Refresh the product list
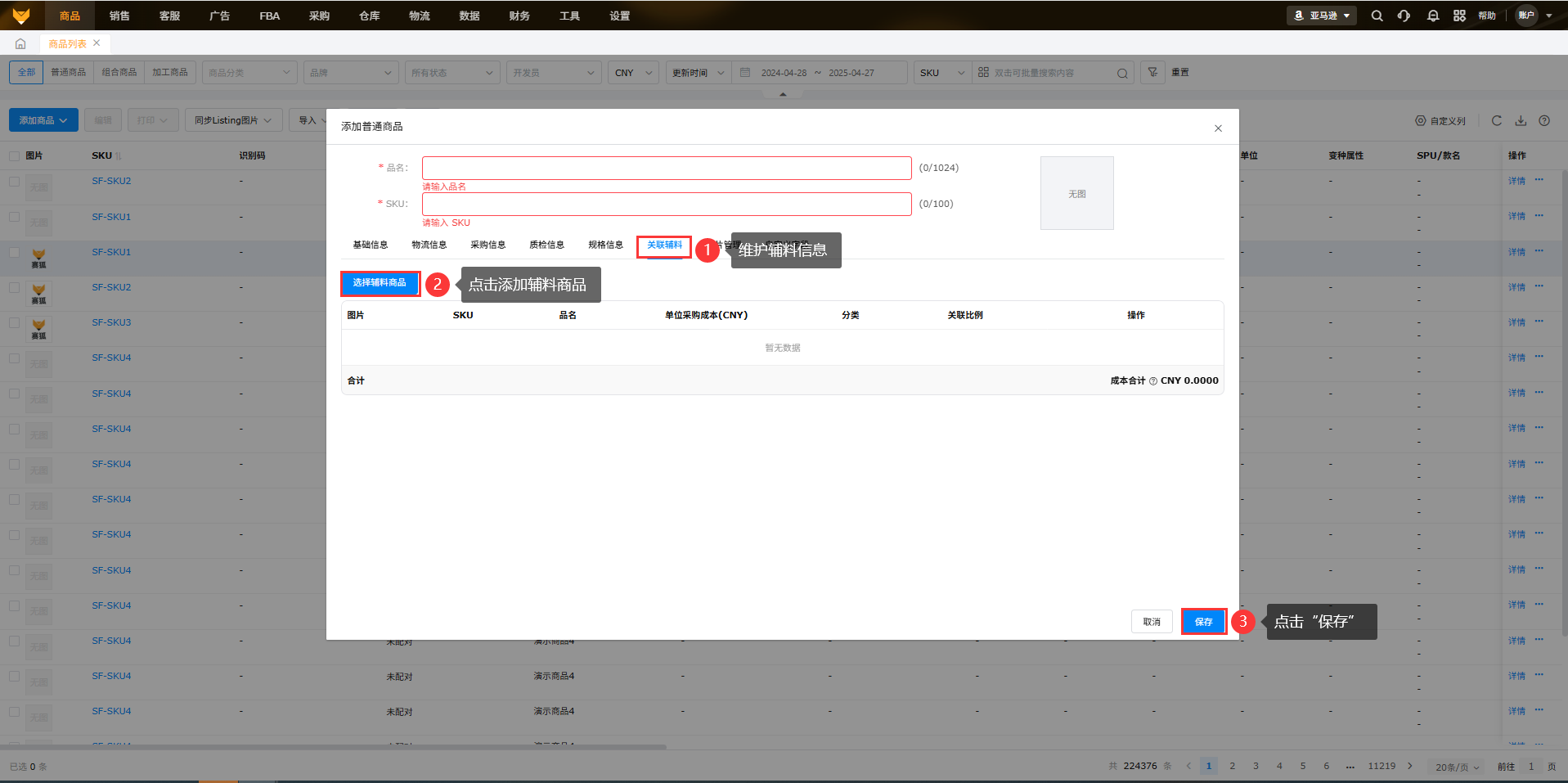 [1496, 121]
